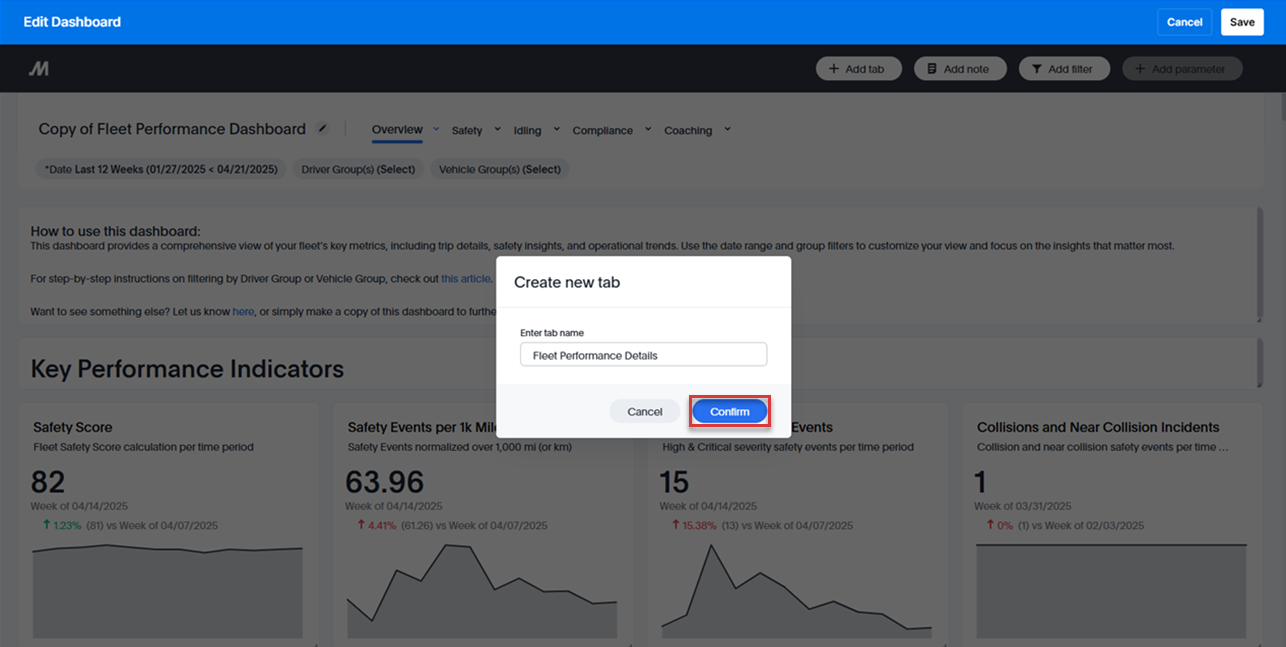Screen dimensions: 1286x647
Task: Open the Safety tab dropdown arrow
Action: click(495, 129)
